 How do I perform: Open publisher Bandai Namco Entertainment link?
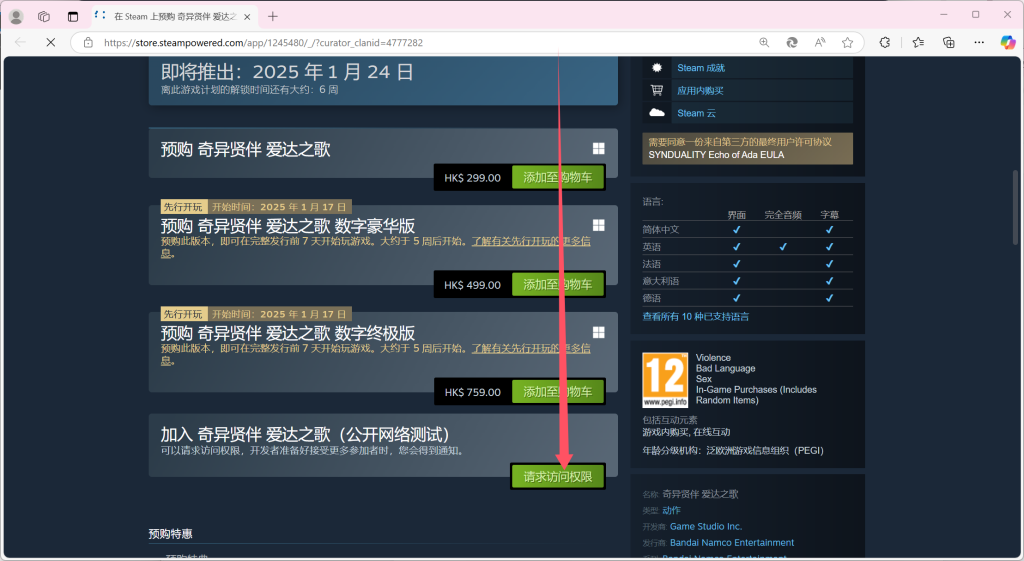[732, 543]
